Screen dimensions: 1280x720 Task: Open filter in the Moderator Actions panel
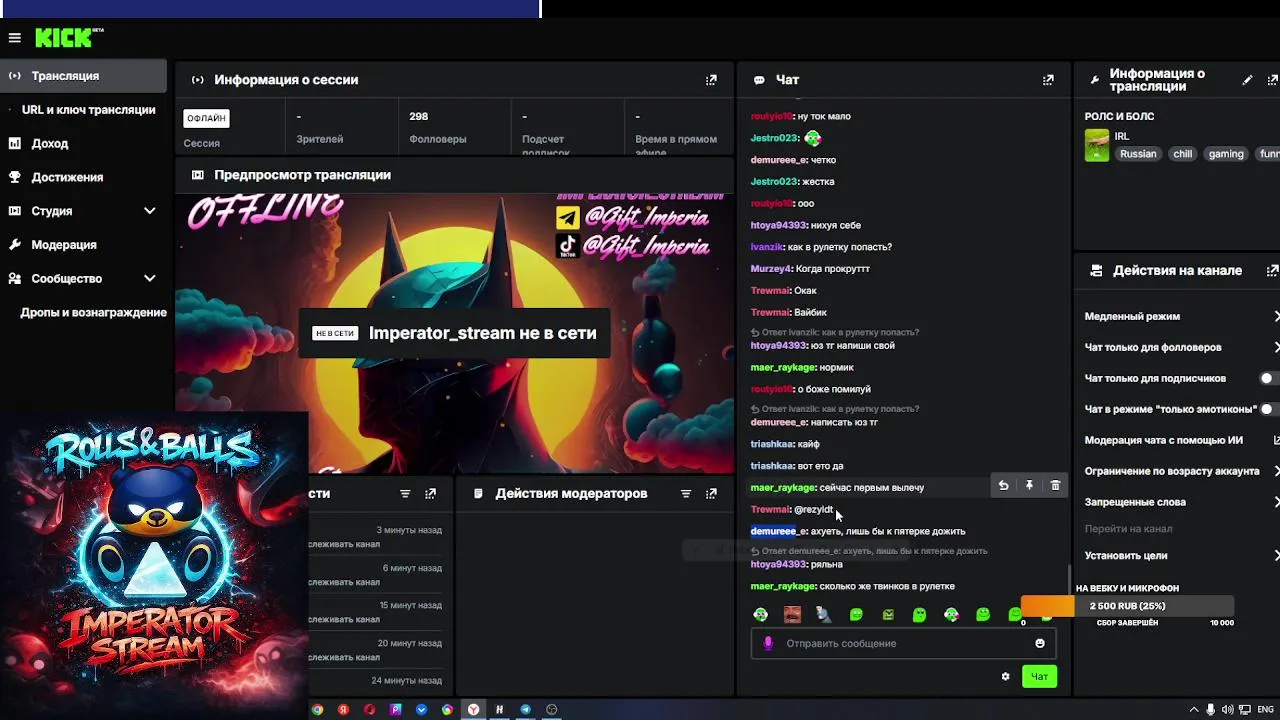(686, 494)
